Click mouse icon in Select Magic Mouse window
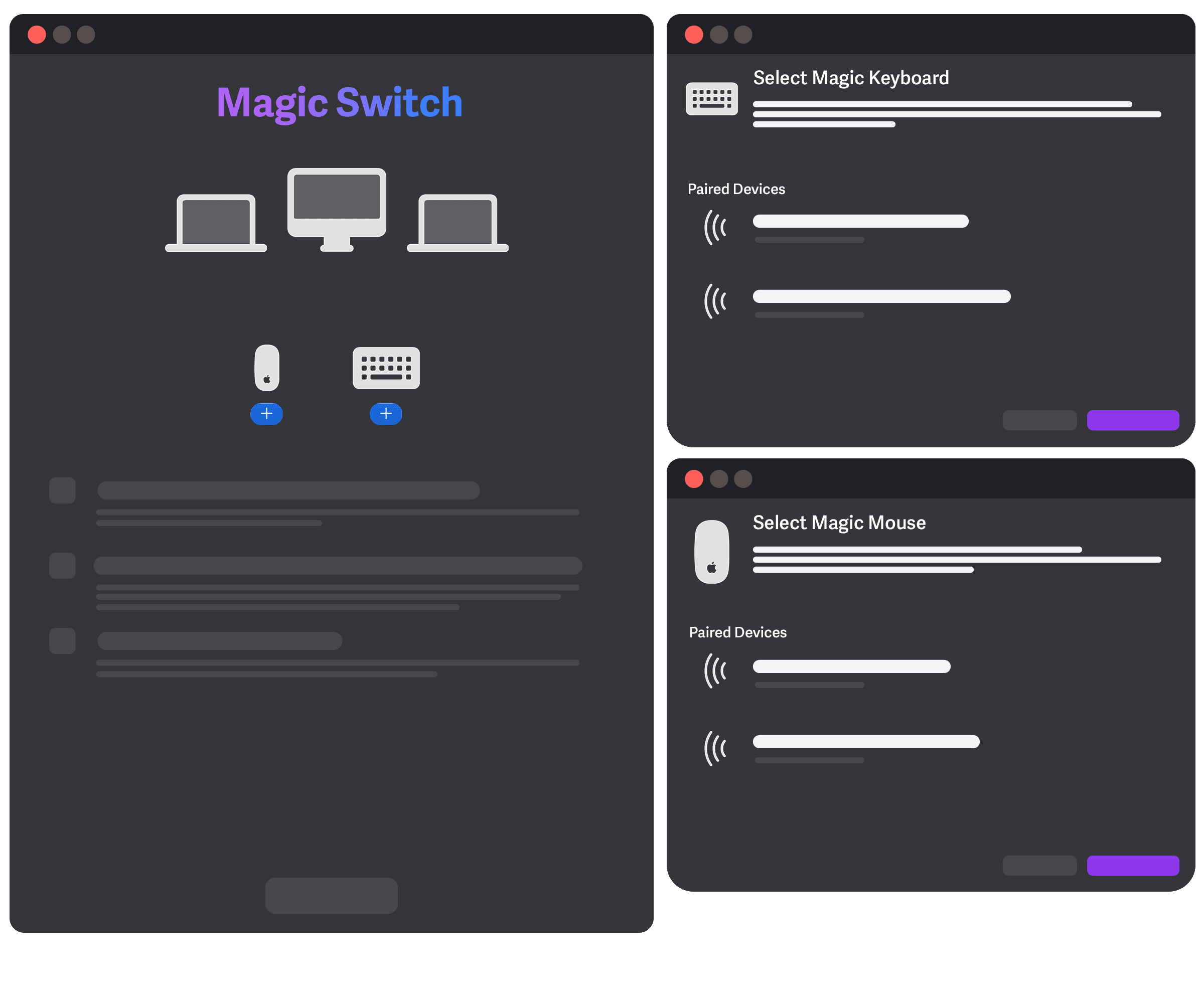 tap(711, 552)
